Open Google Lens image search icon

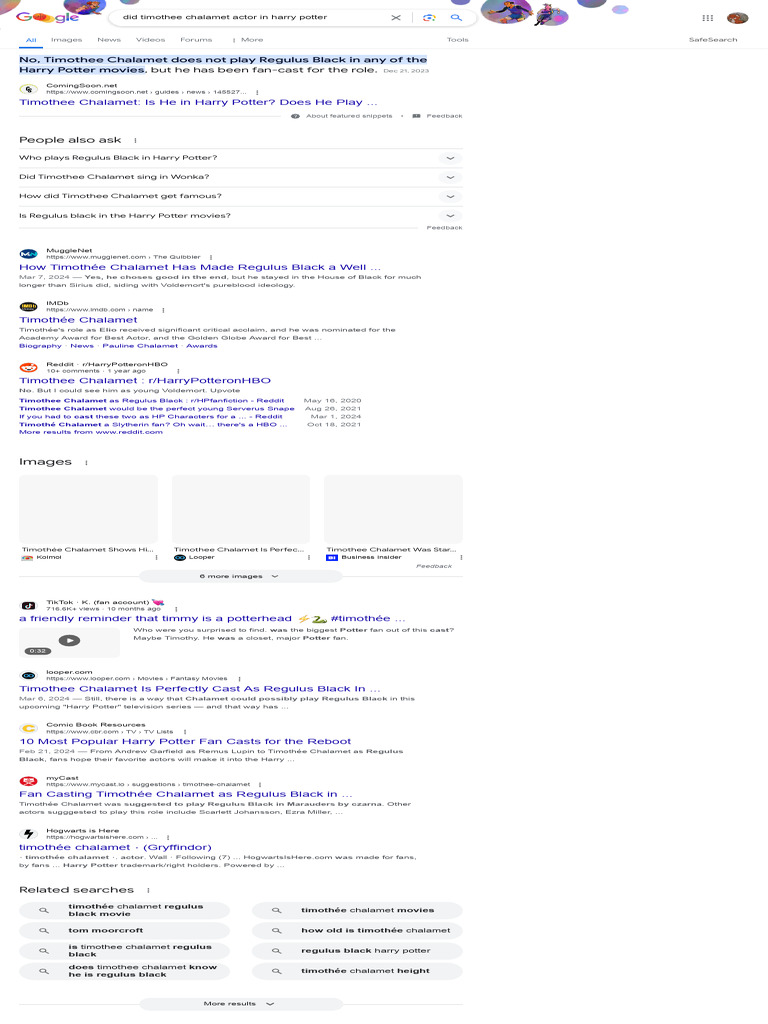click(x=429, y=18)
